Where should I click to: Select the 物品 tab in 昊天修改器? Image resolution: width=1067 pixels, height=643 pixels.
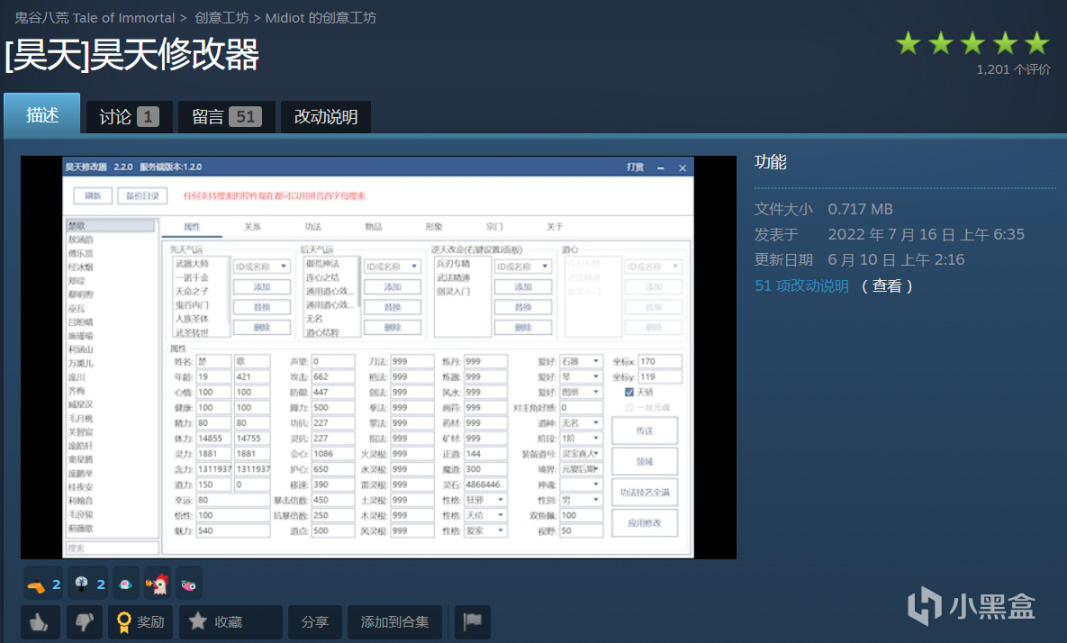pos(374,227)
